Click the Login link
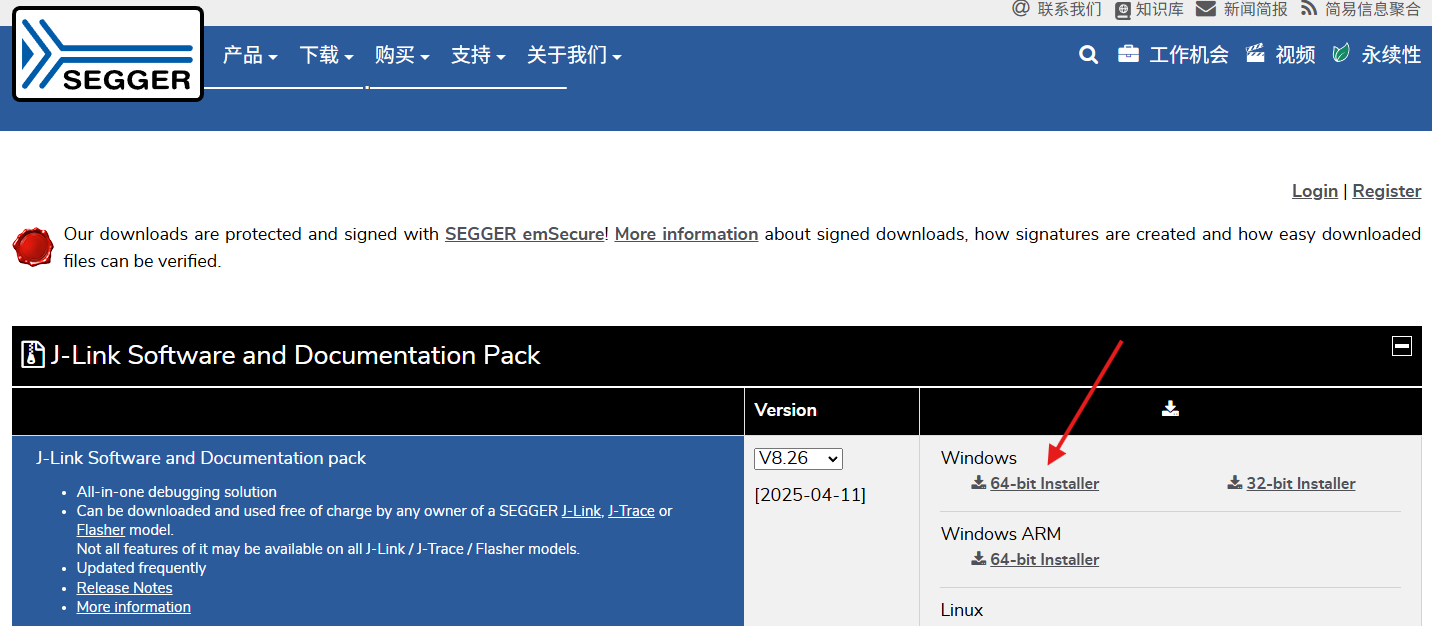Screen dimensions: 1432x626 point(1315,191)
